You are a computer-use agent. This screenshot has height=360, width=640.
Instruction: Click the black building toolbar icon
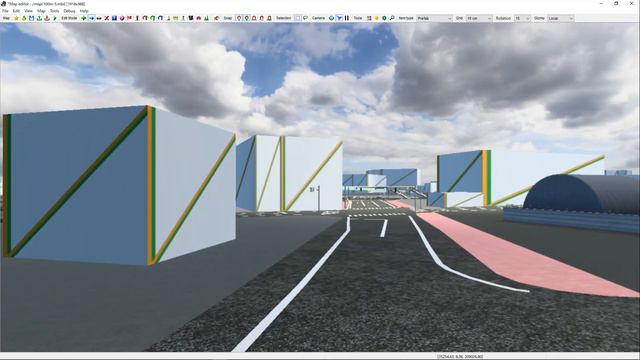coord(191,18)
